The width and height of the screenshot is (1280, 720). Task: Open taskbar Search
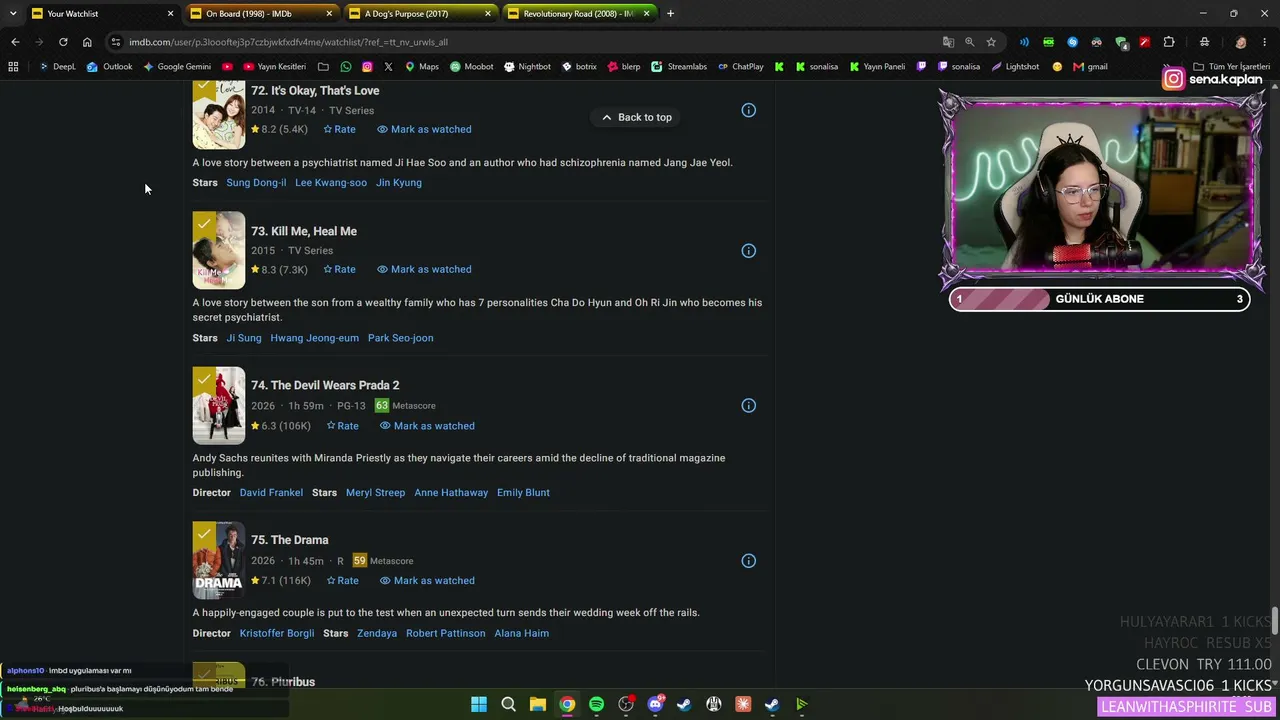pos(508,705)
